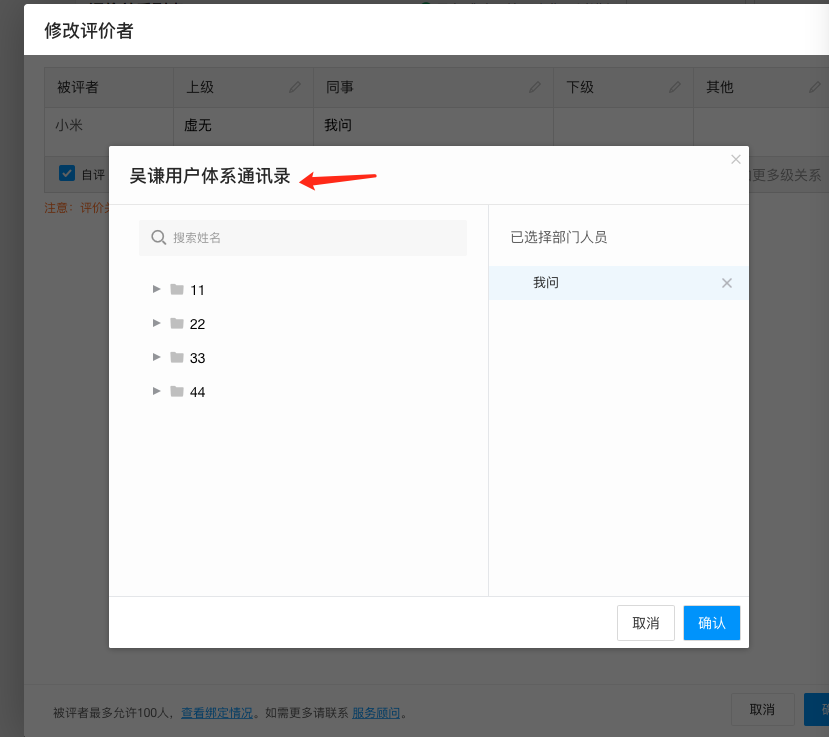Click 确认 button in contacts dialog

(711, 623)
